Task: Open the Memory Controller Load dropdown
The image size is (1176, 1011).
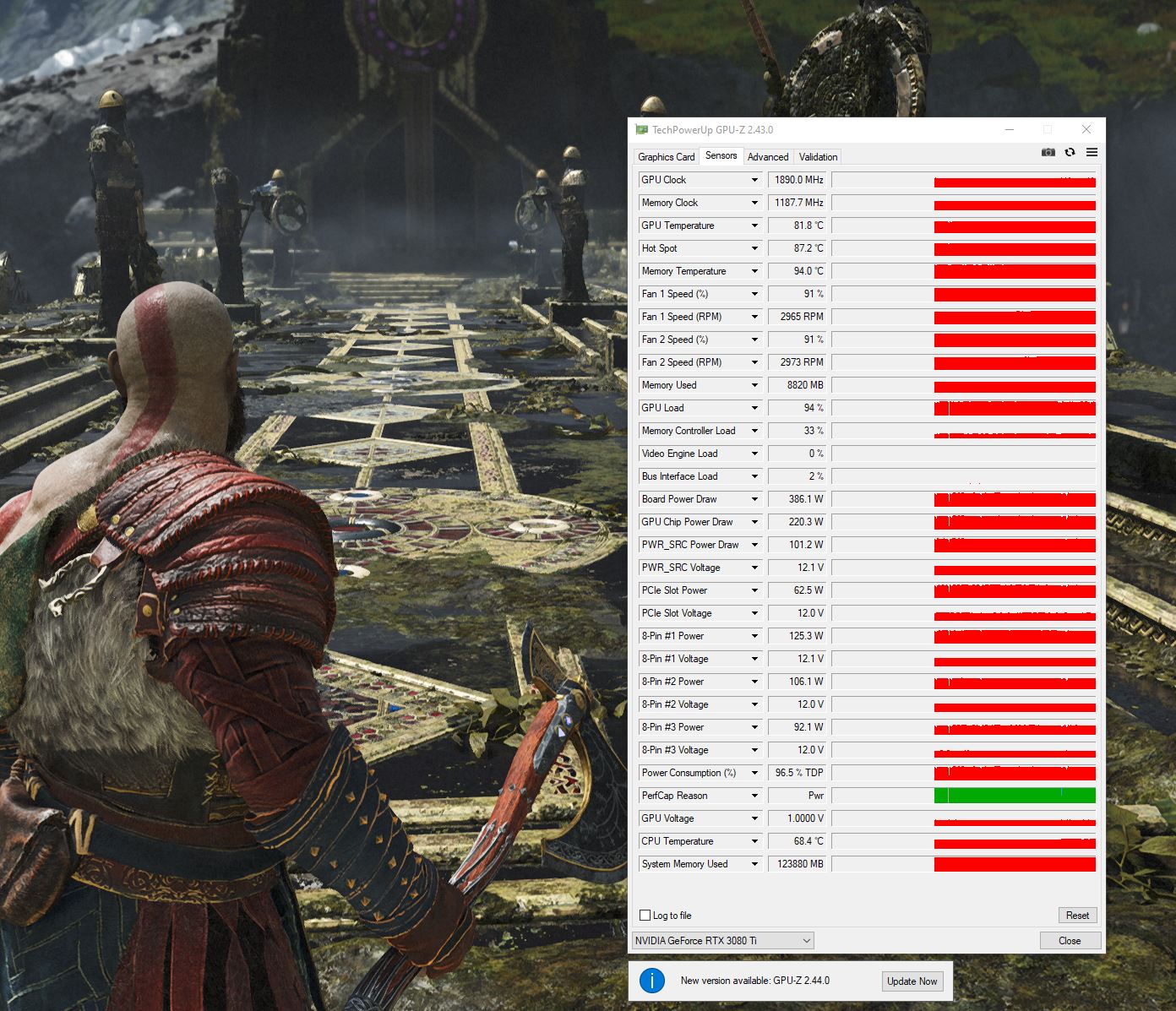Action: [x=754, y=431]
